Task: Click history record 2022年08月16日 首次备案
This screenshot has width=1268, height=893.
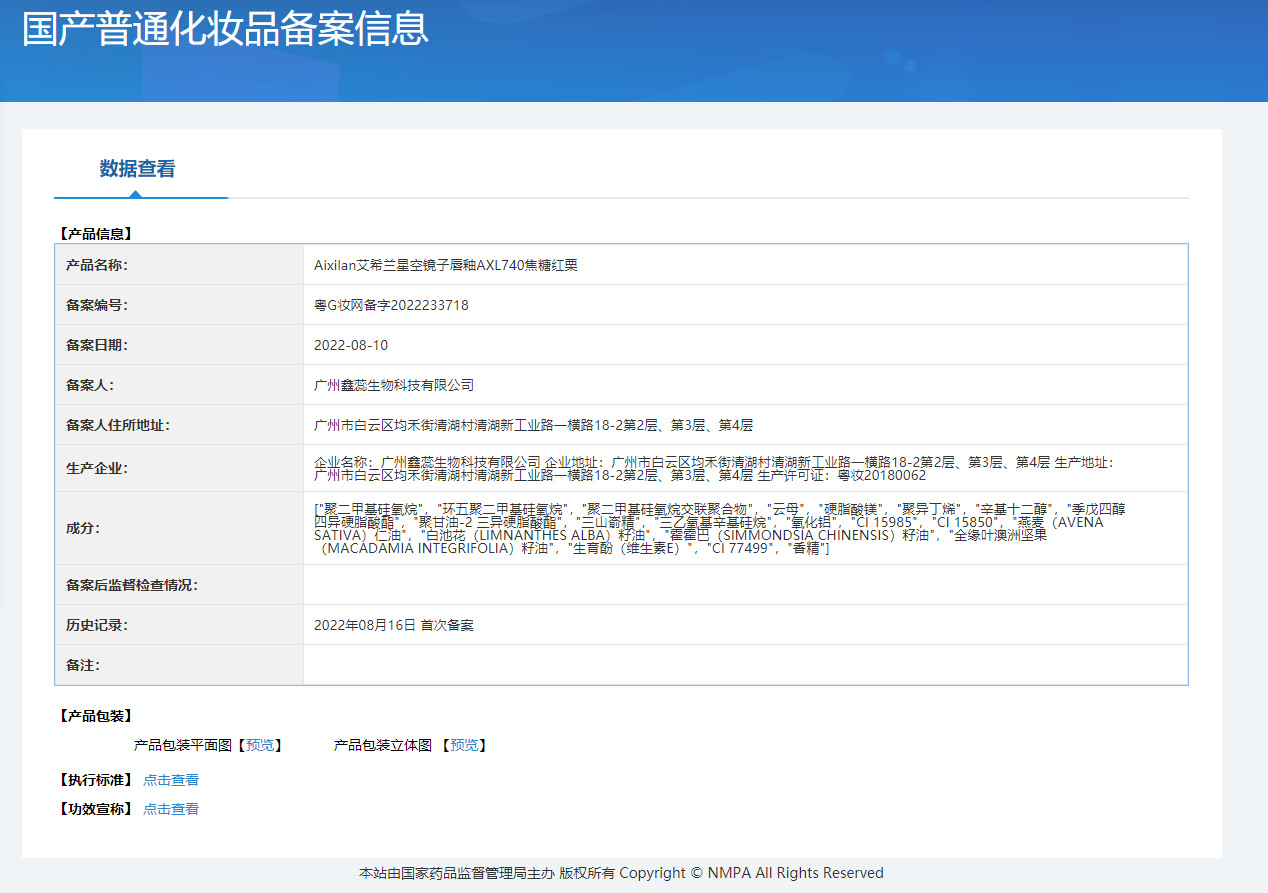Action: coord(394,625)
